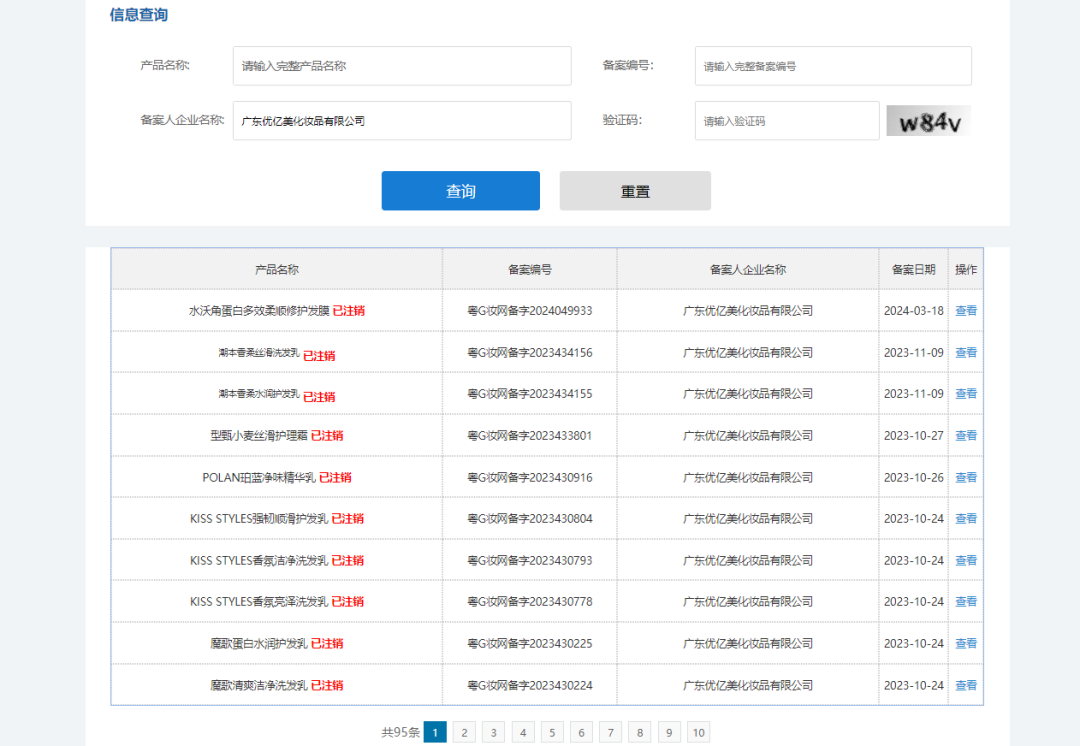Click the 产品名称 column header
This screenshot has height=746, width=1080.
(x=277, y=270)
